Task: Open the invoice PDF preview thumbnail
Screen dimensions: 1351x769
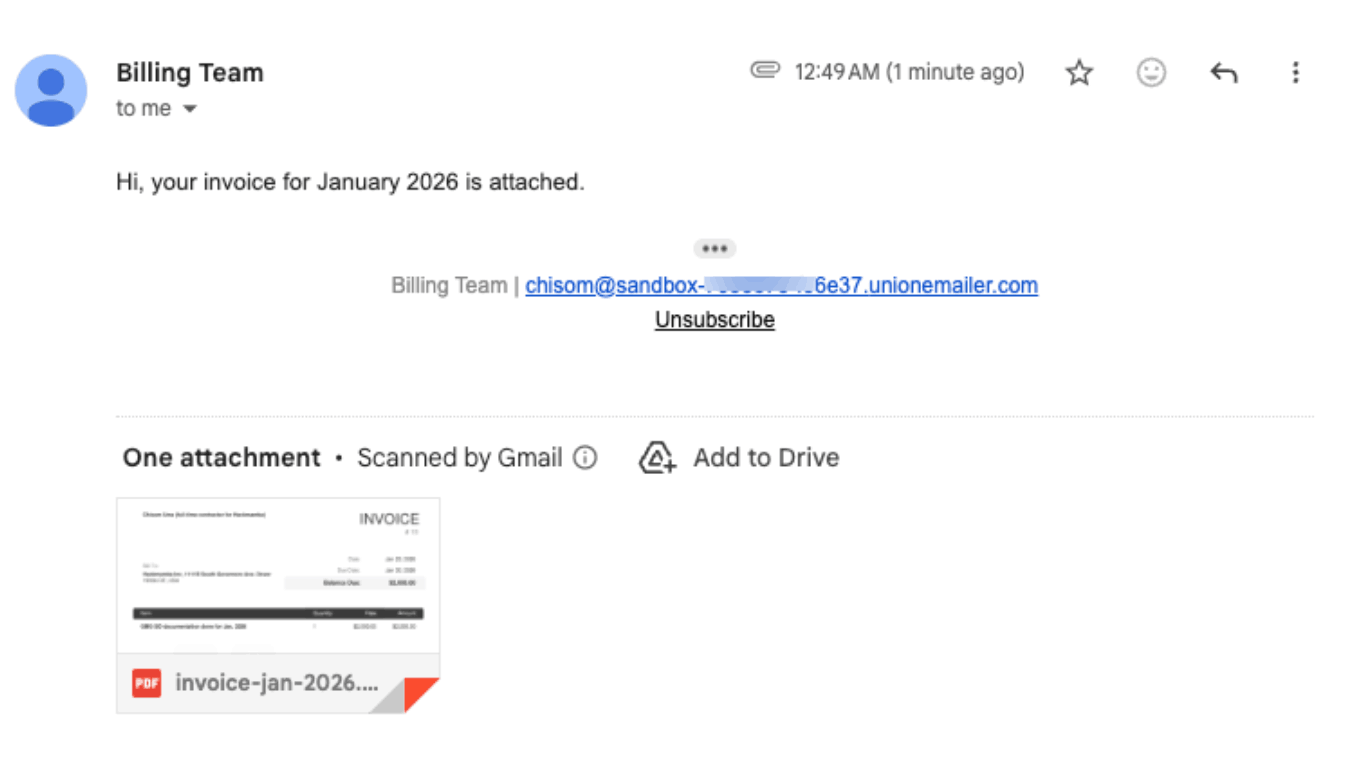Action: [278, 576]
